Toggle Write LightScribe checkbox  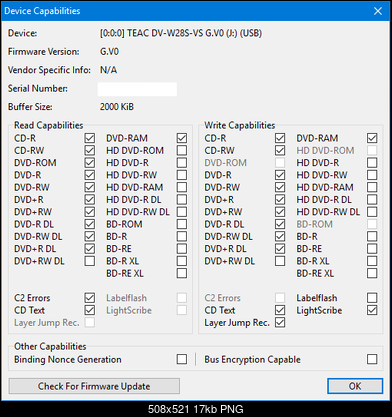pos(372,310)
